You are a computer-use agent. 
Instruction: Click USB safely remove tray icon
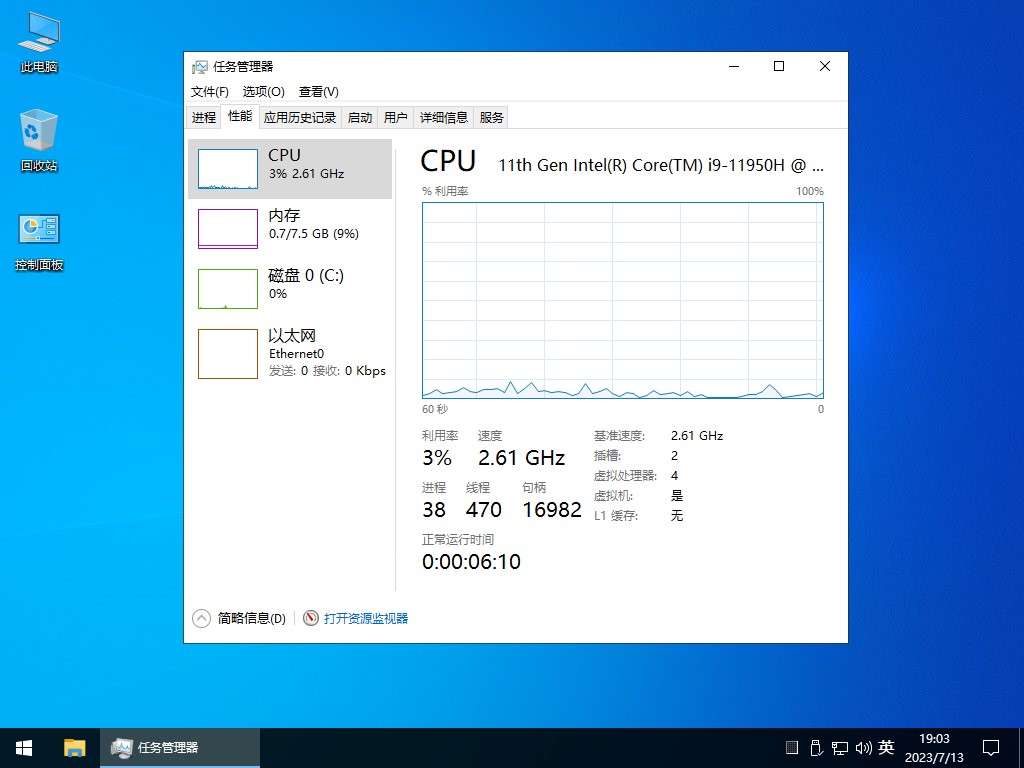coord(816,748)
